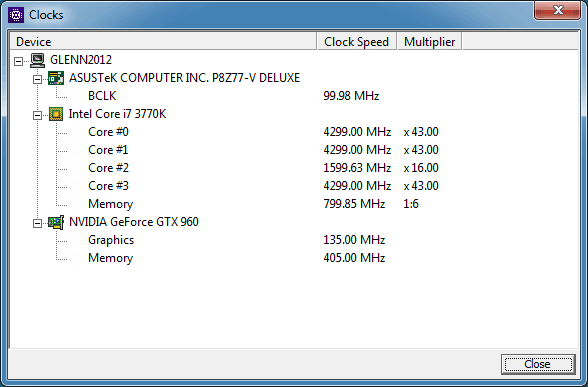Viewport: 588px width, 387px height.
Task: Close the Clocks window via title bar X
Action: coord(558,10)
